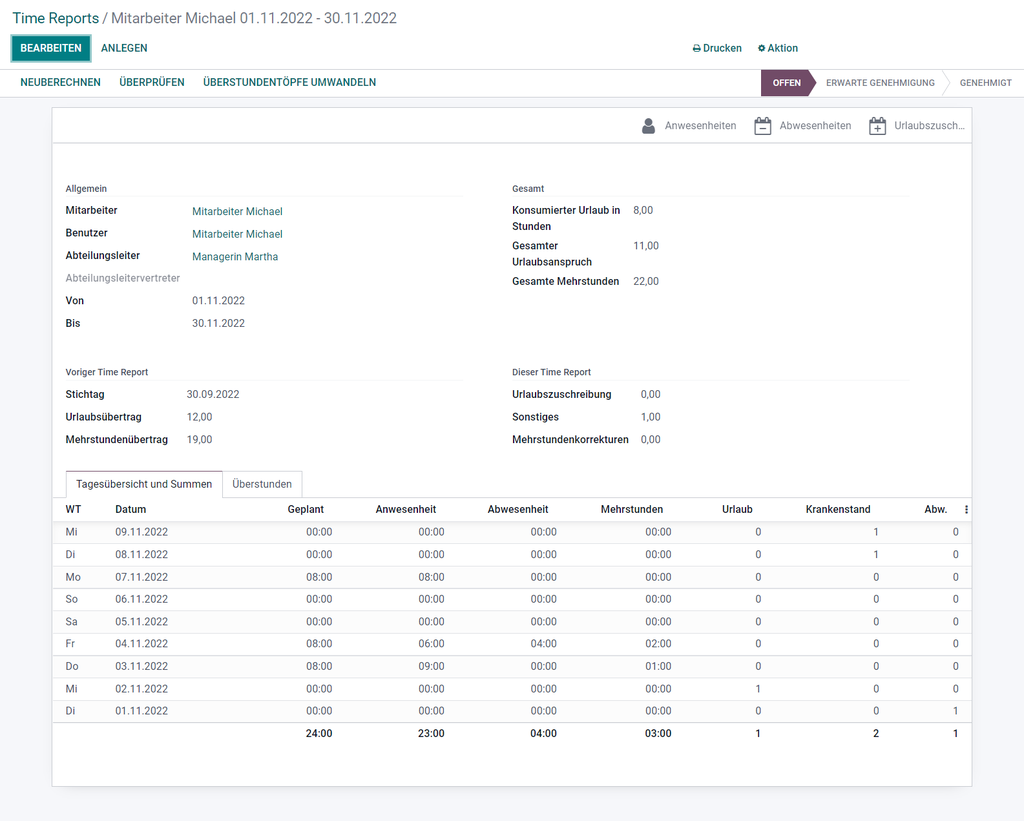The width and height of the screenshot is (1024, 821).
Task: Open the column options kebab menu
Action: 966,509
